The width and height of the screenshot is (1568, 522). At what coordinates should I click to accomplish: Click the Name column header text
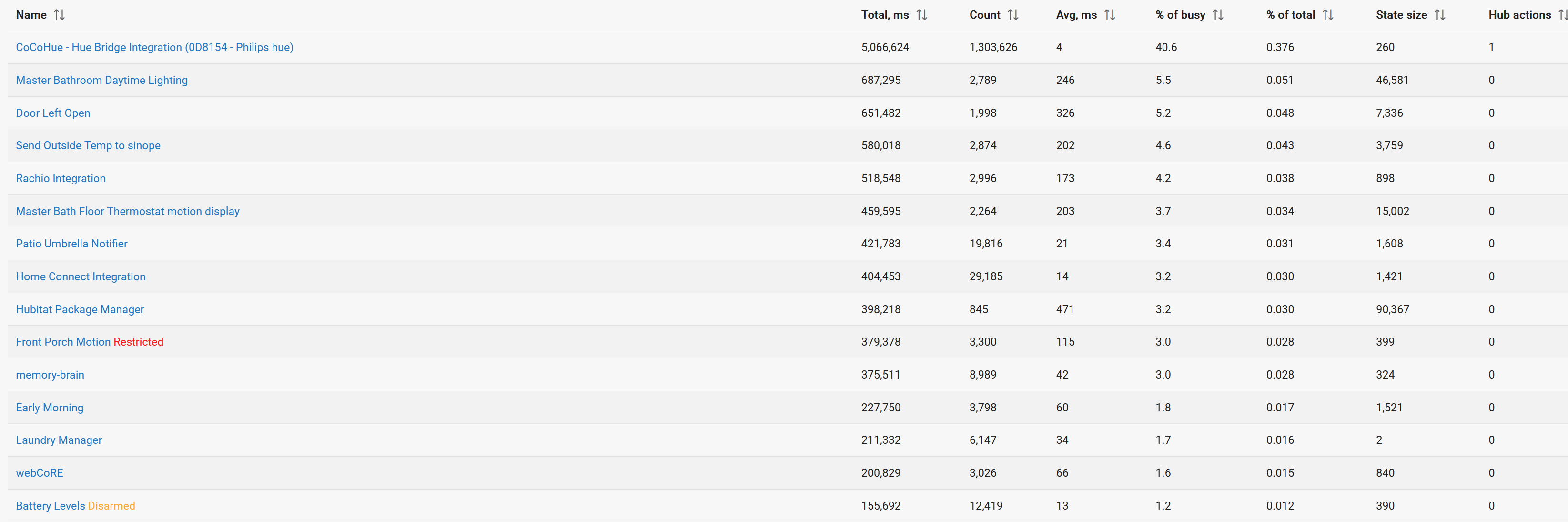(x=31, y=15)
